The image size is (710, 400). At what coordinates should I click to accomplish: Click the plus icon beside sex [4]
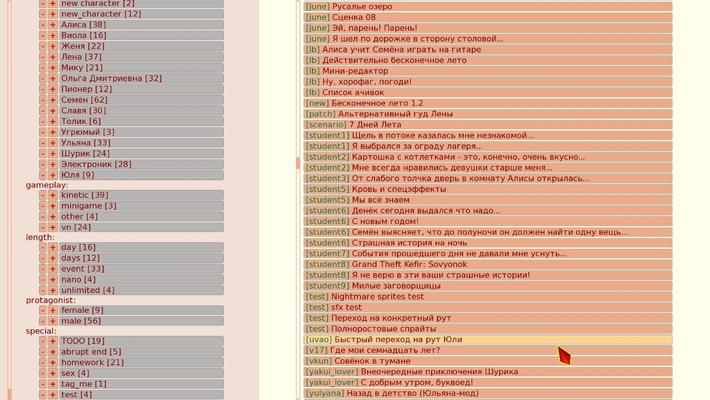click(53, 373)
